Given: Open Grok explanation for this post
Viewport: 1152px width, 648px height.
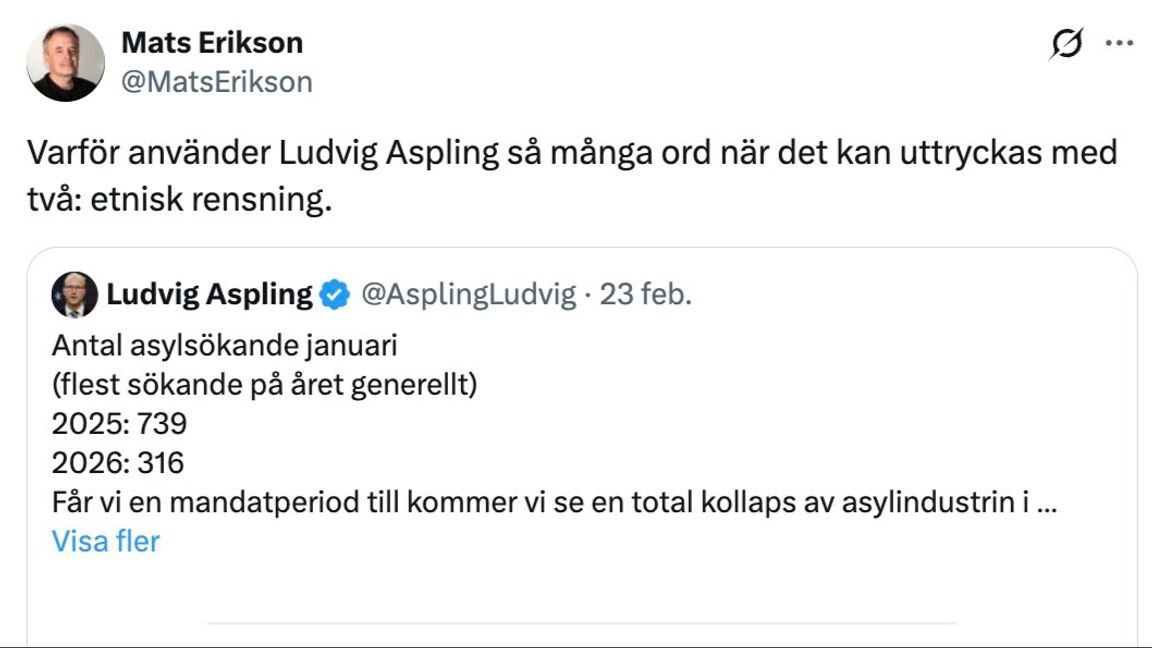Looking at the screenshot, I should click(1064, 44).
